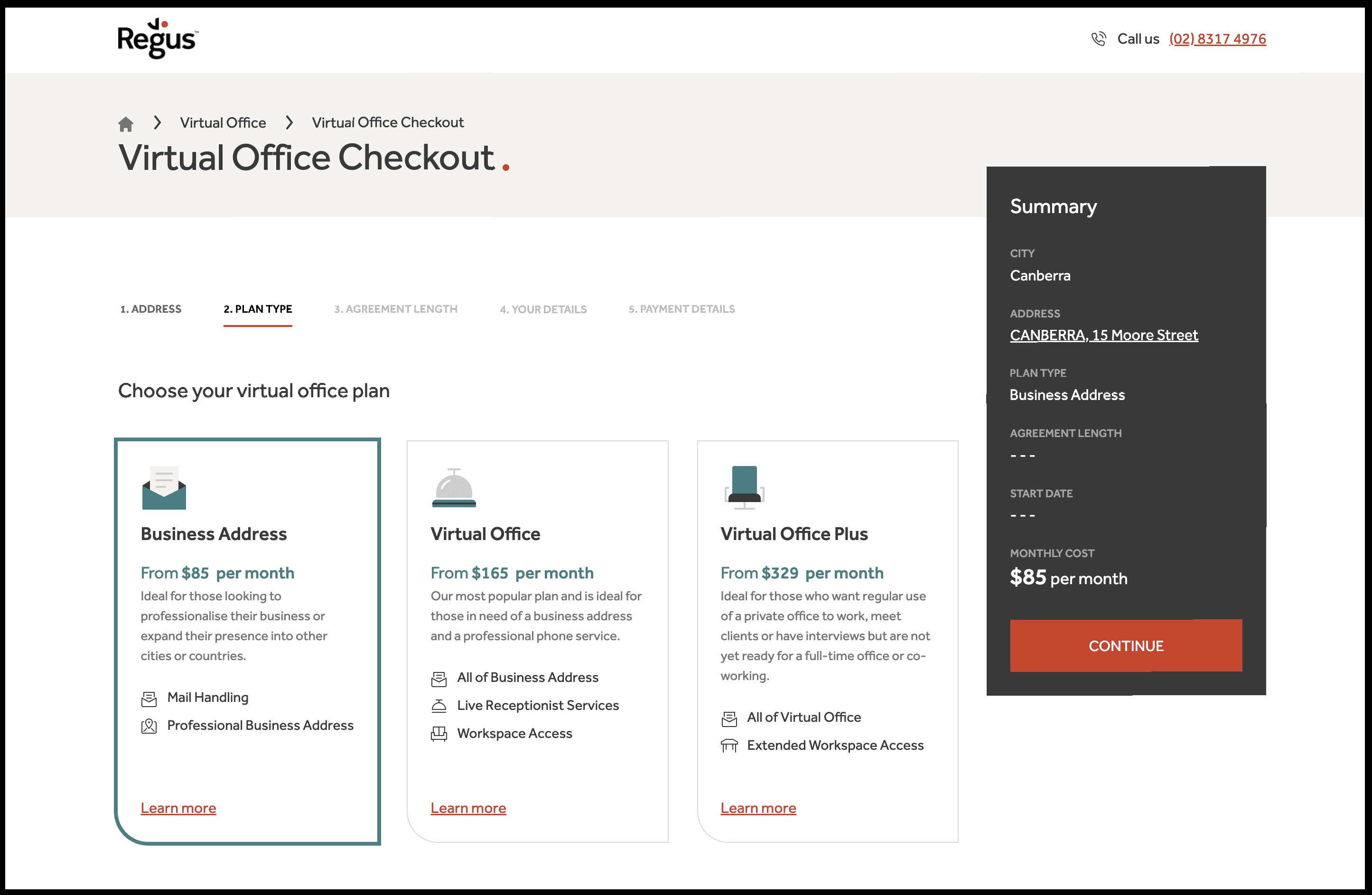Viewport: 1372px width, 895px height.
Task: Click the Live Receptionist Services text
Action: point(538,705)
